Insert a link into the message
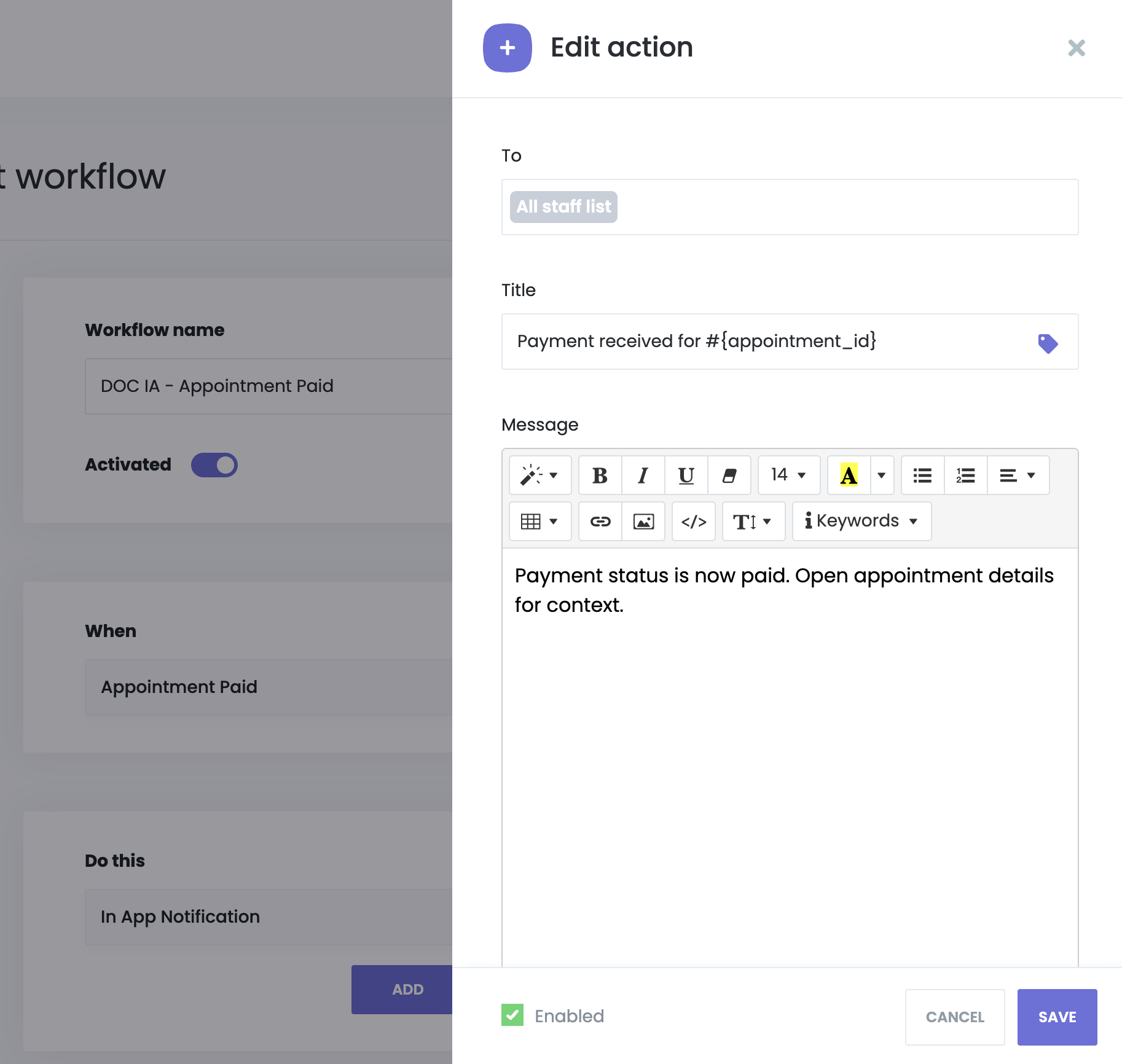Screen dimensions: 1122x1064 pyautogui.click(x=600, y=522)
